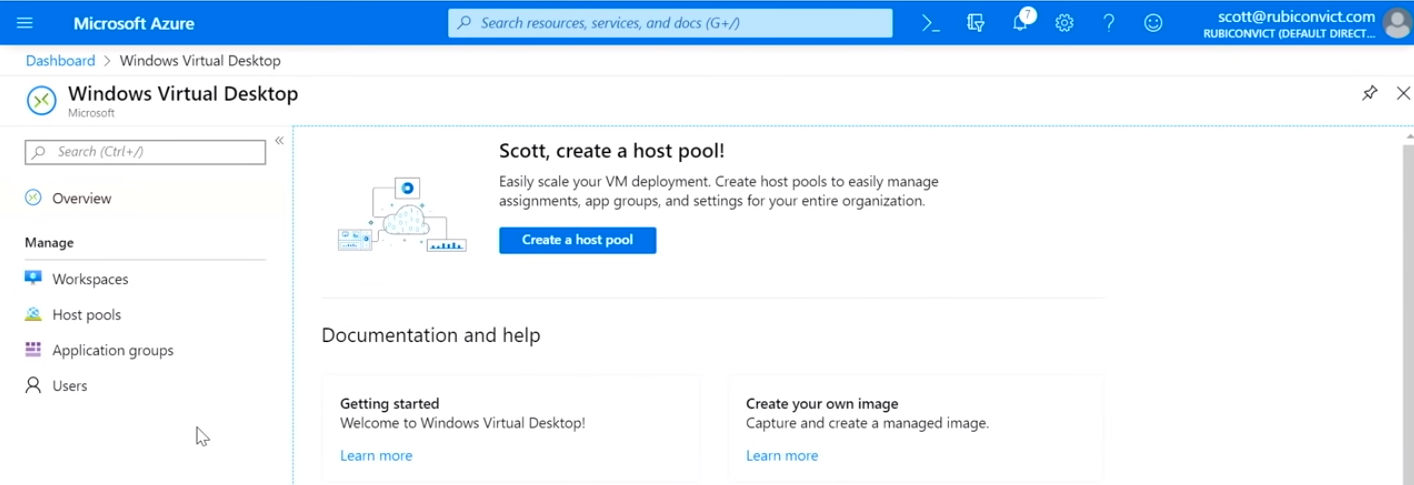The width and height of the screenshot is (1414, 485).
Task: Select Users in the Manage section
Action: (69, 386)
